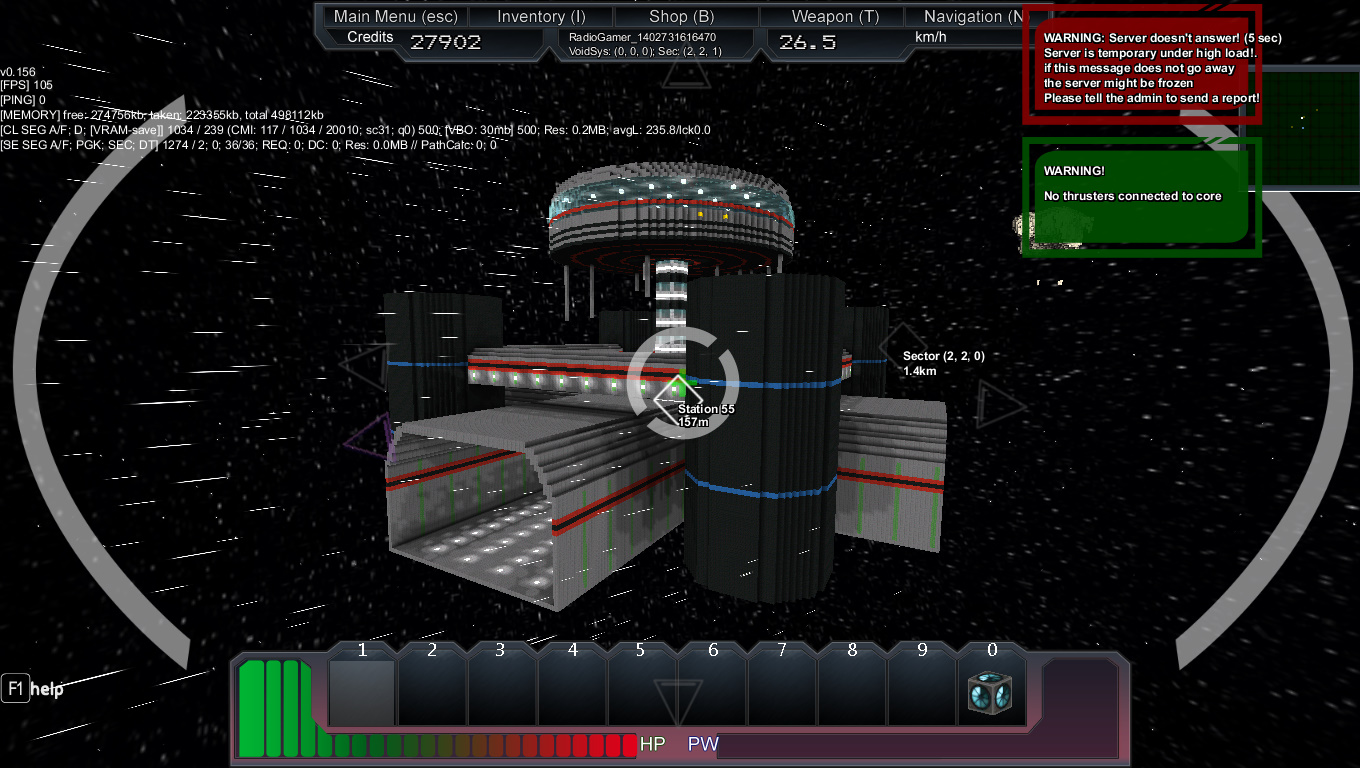Click the [PING] 0 readout

point(23,100)
